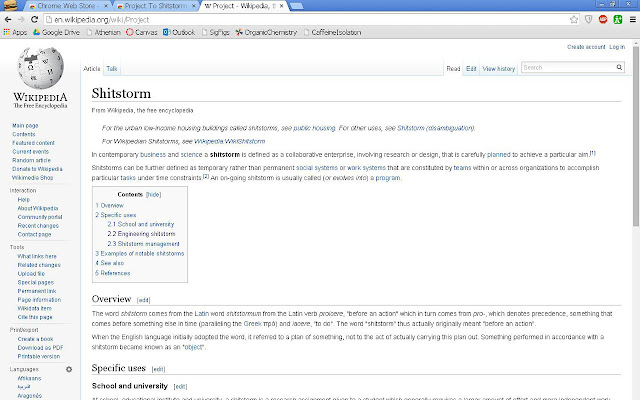Open the shield extension icon
Image resolution: width=640 pixels, height=400 pixels.
588,19
